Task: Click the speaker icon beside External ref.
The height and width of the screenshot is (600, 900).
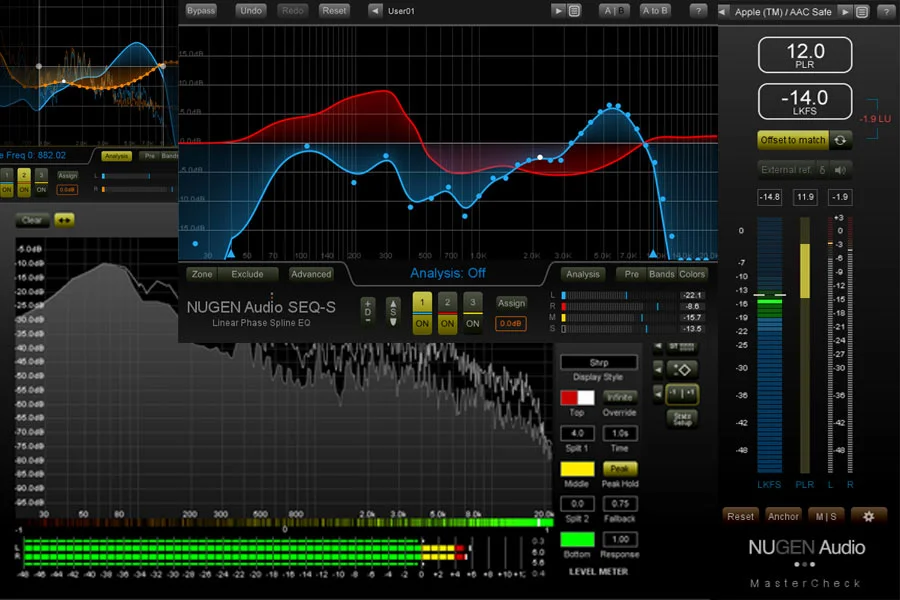Action: coord(840,170)
